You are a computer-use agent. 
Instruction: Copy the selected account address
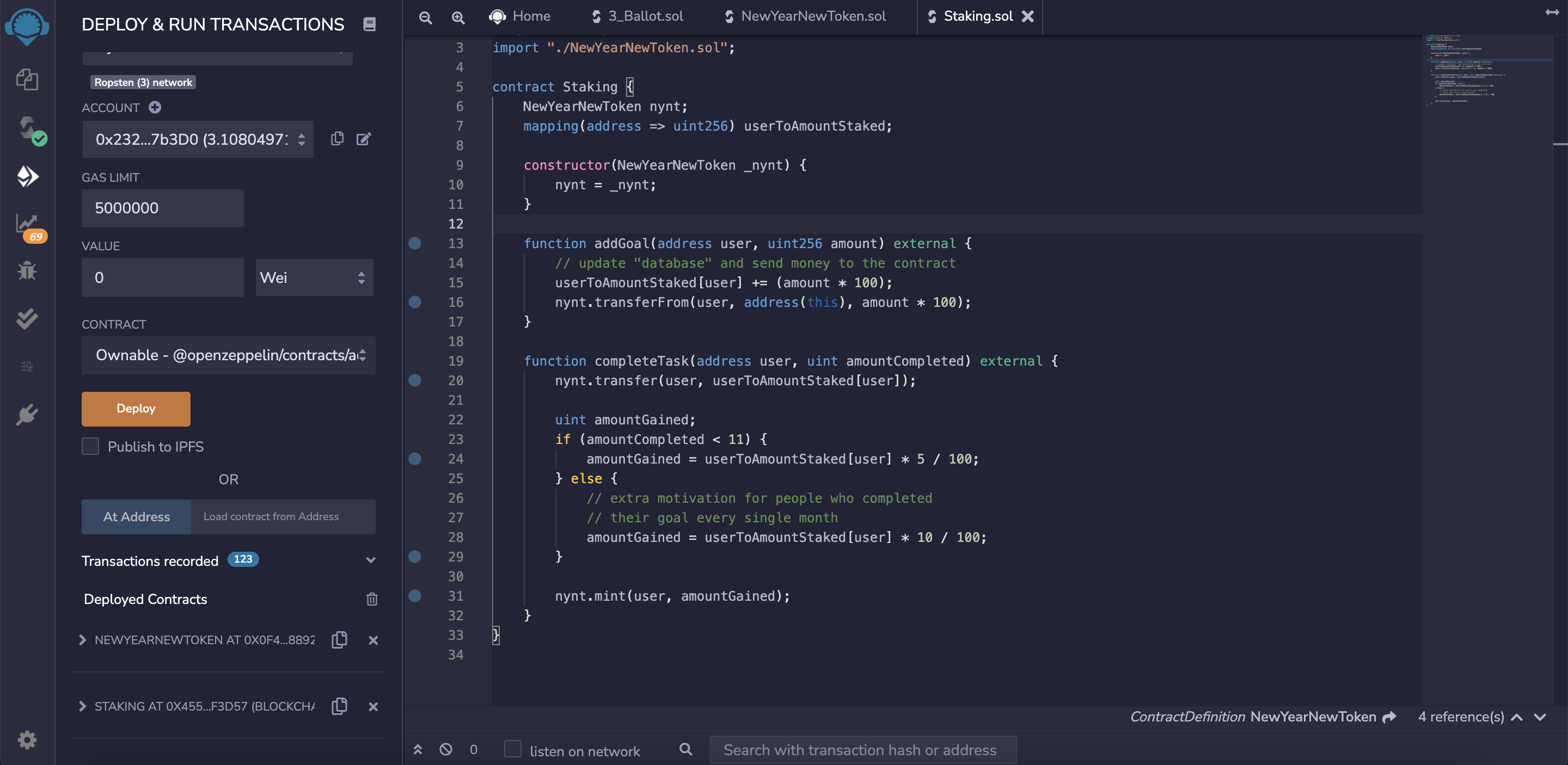(336, 139)
